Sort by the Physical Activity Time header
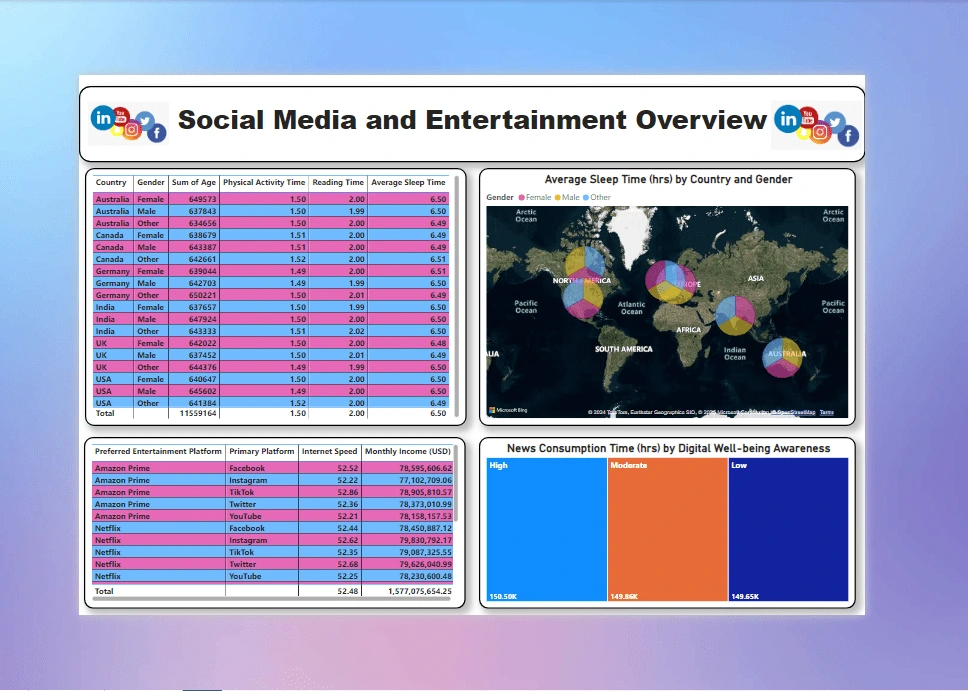 click(264, 182)
